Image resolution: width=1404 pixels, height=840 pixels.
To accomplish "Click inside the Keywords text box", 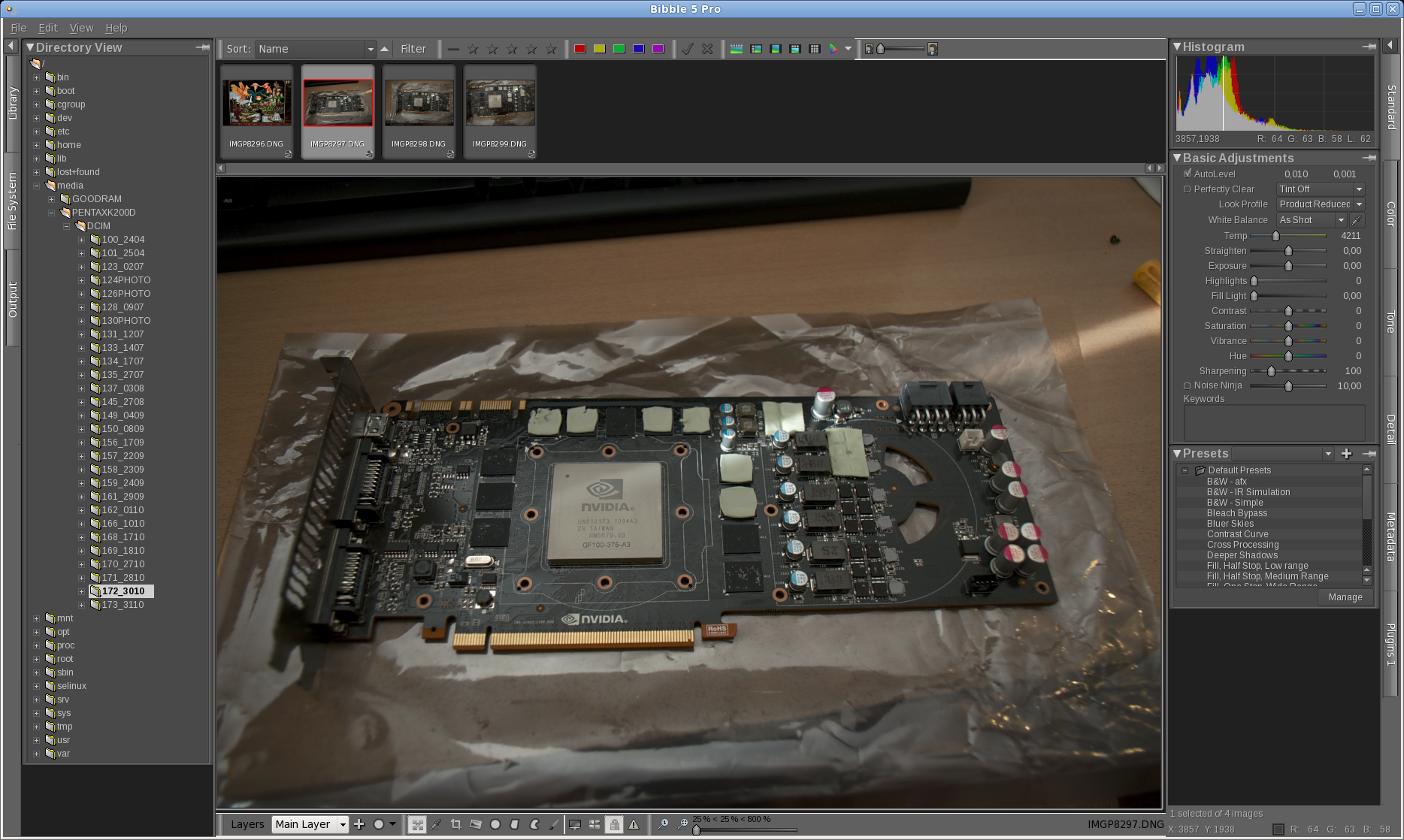I will pyautogui.click(x=1275, y=423).
